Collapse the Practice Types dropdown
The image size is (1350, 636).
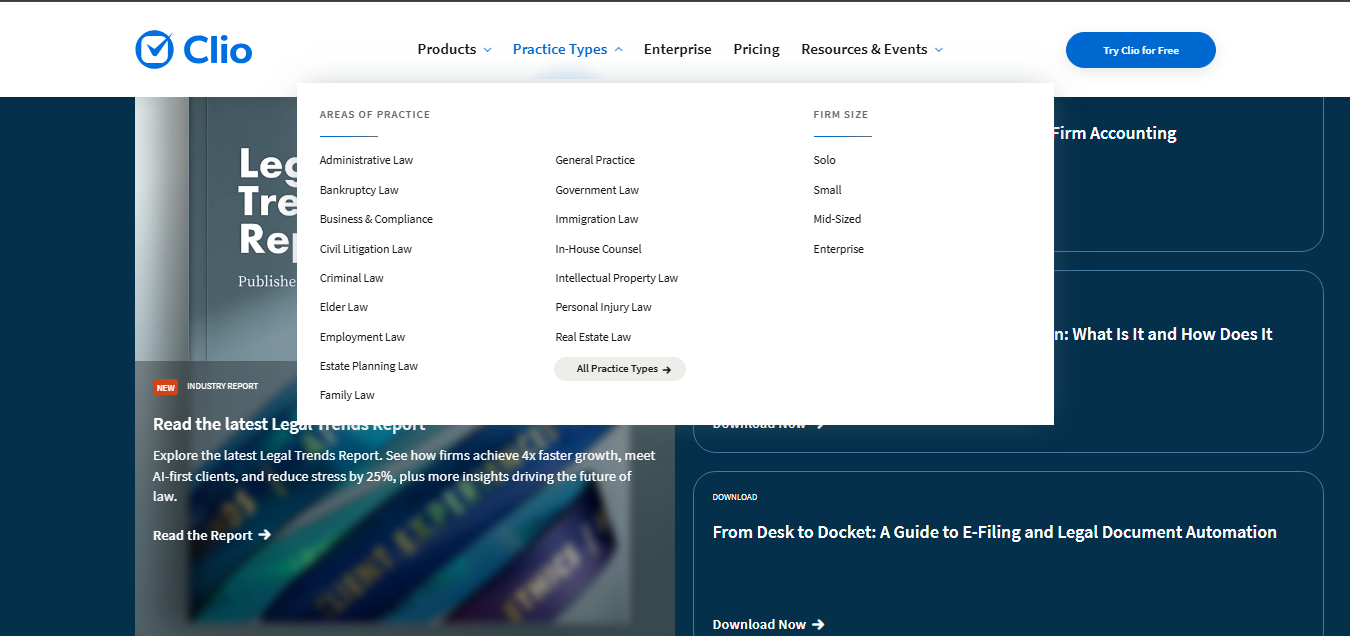[560, 48]
